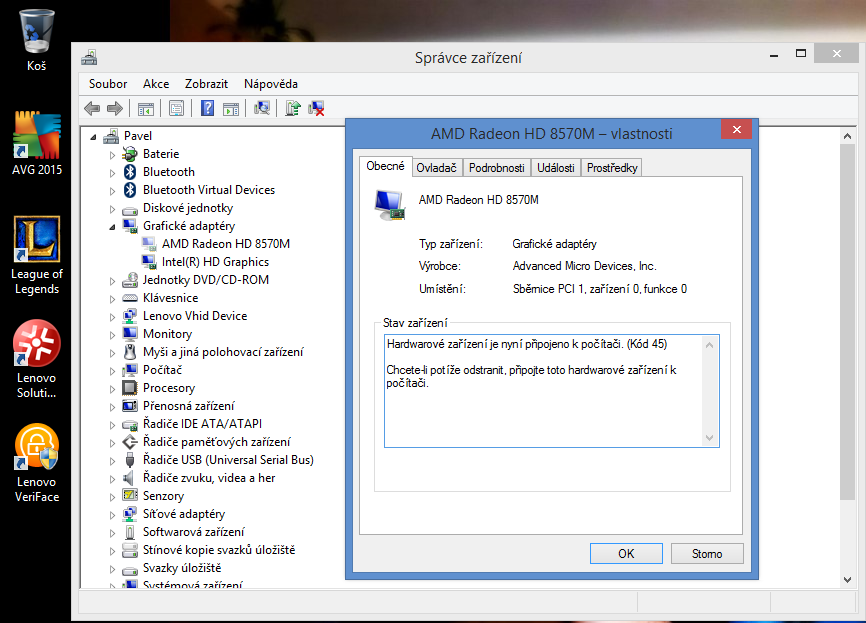
Task: Open the Lenovo Solutions desktop shortcut
Action: pos(36,359)
